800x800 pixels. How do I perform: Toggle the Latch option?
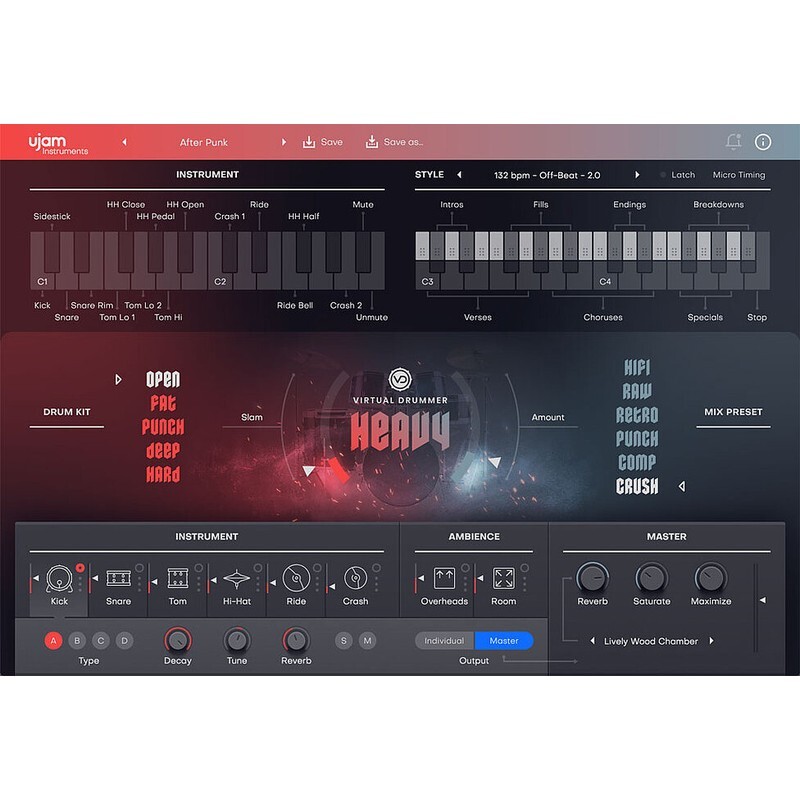676,175
